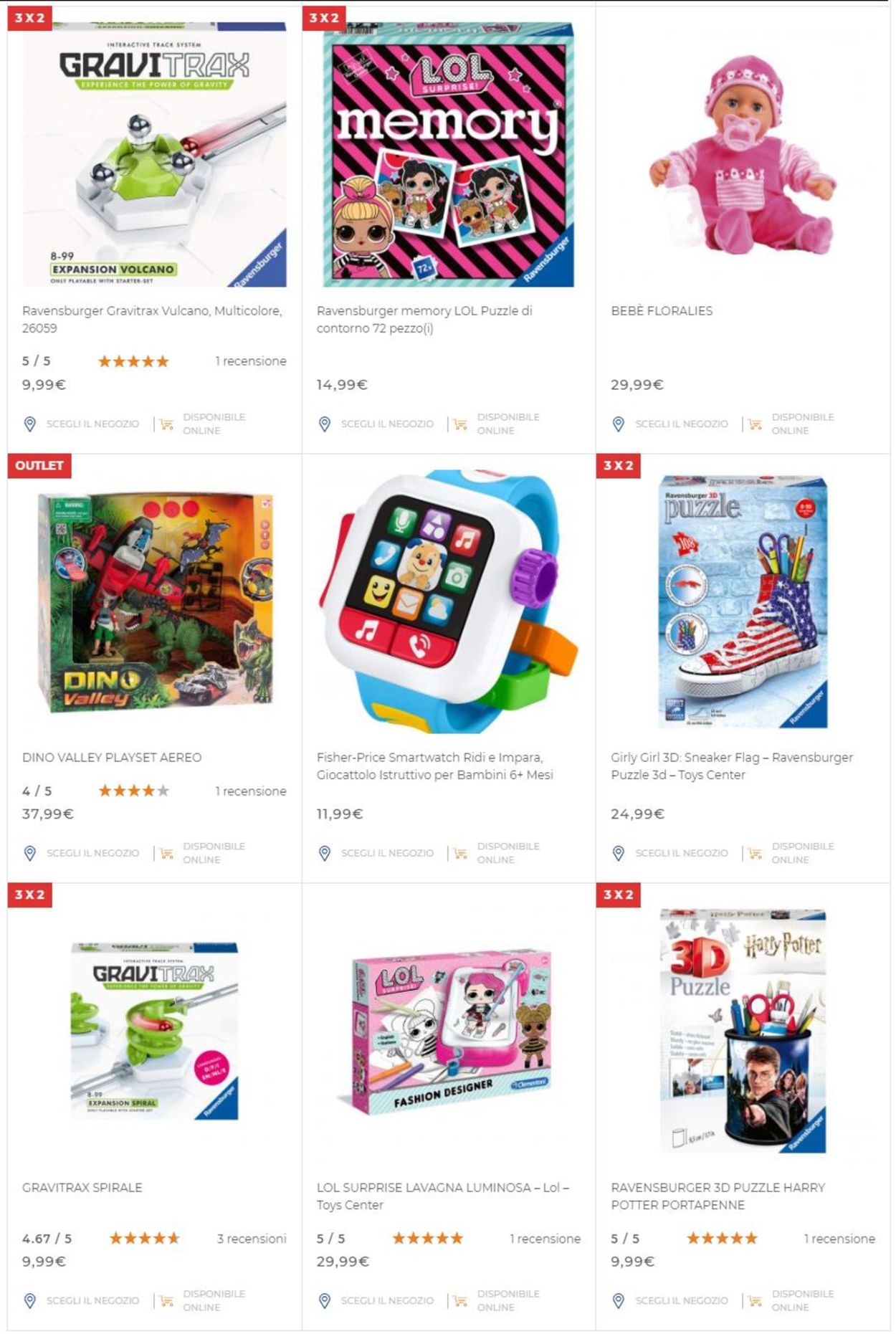Open the Ravensburger Gravitrax Vulcano product title
896x1334 pixels.
(x=152, y=320)
